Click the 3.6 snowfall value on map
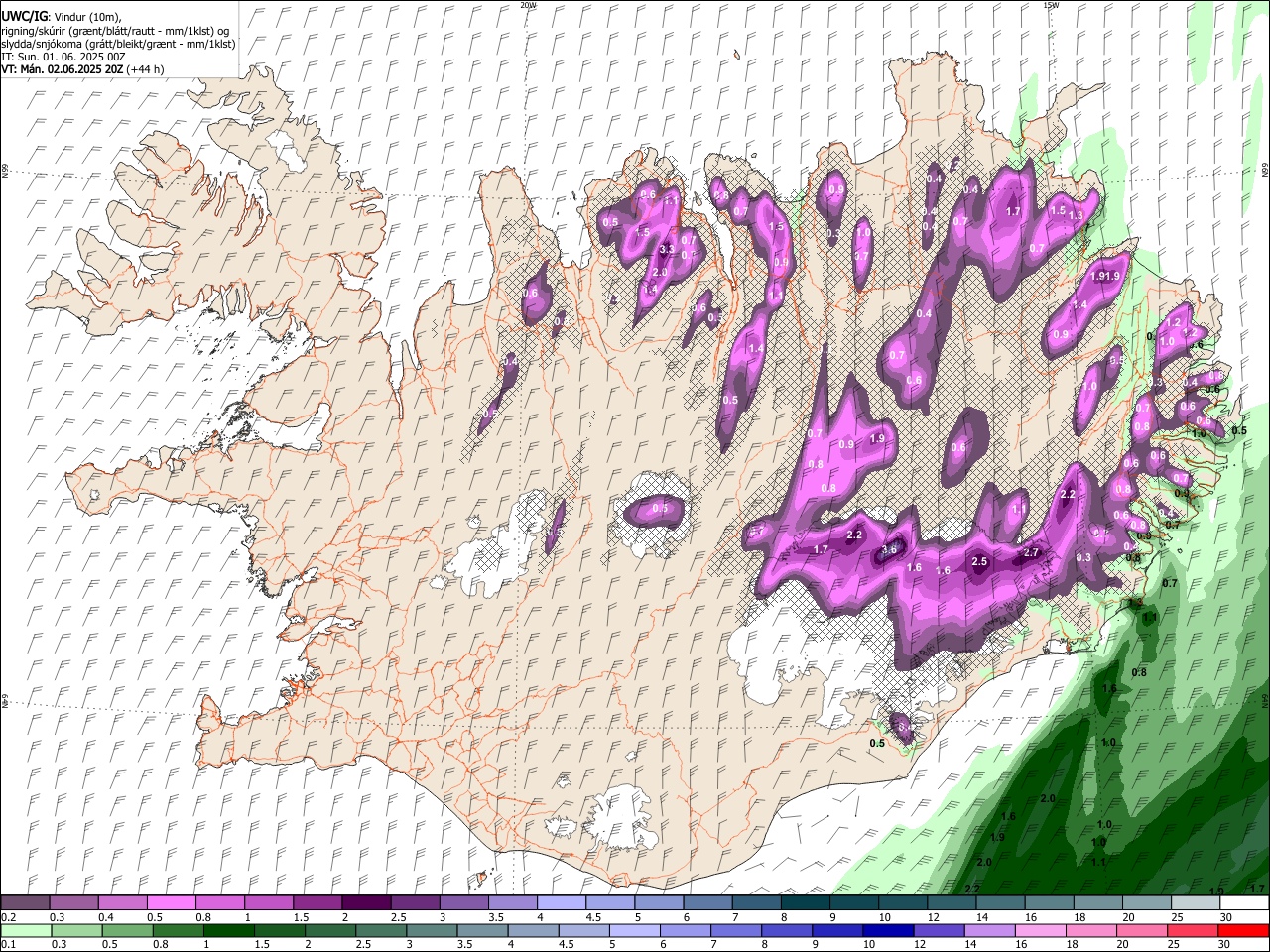This screenshot has width=1270, height=952. tap(889, 549)
